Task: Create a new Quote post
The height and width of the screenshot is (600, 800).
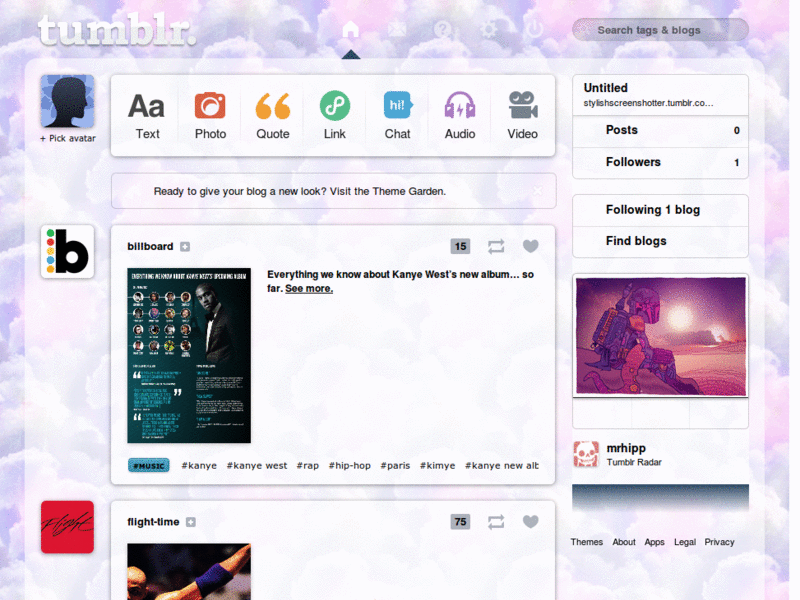Action: (272, 116)
